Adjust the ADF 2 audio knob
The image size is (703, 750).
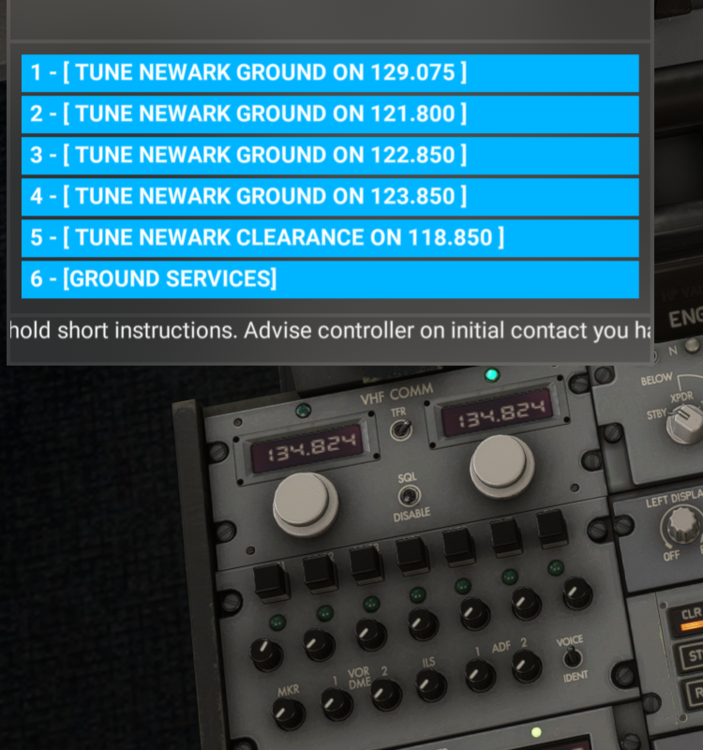coord(527,666)
